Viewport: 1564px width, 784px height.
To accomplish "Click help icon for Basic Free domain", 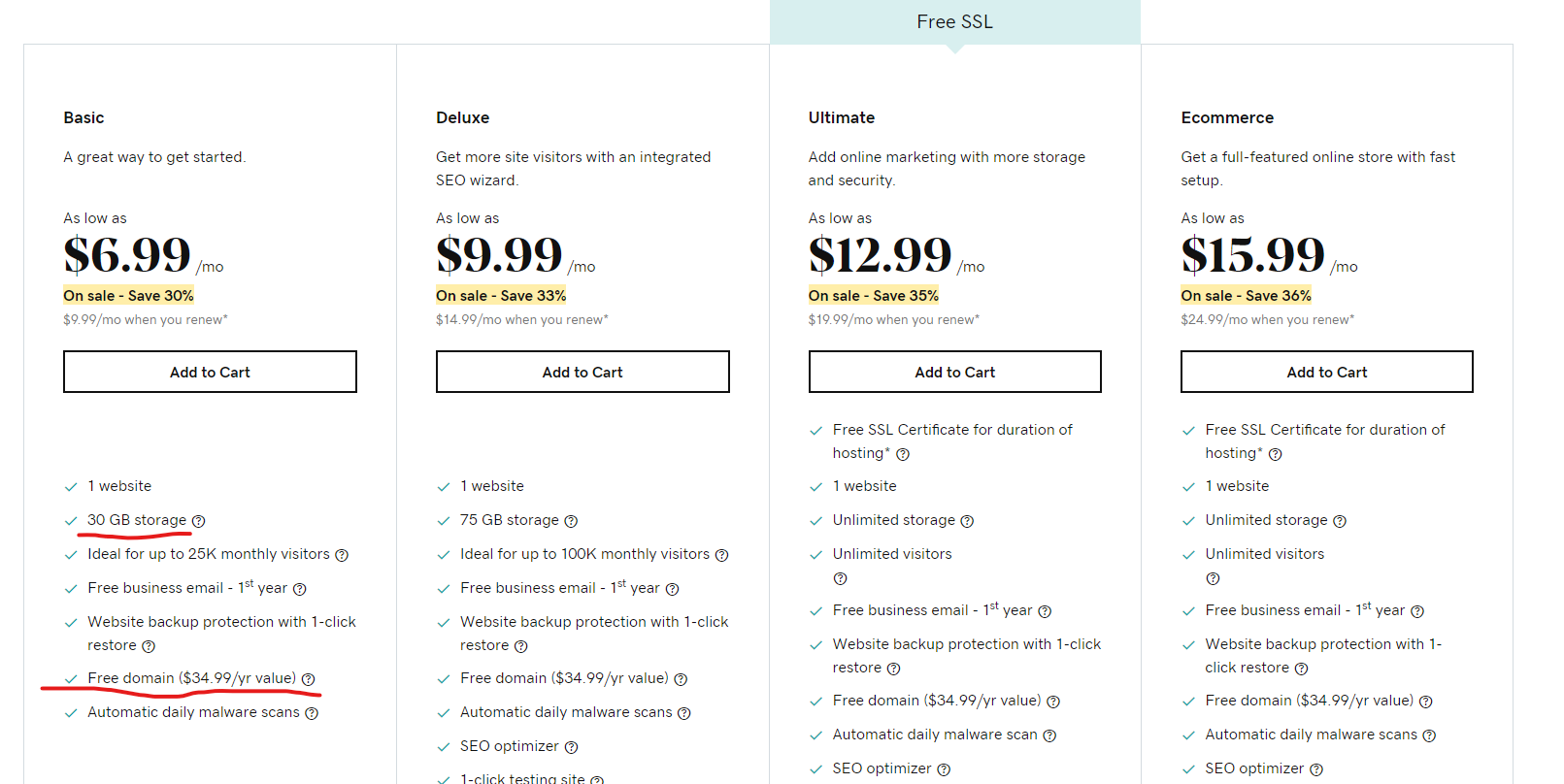I will coord(308,679).
